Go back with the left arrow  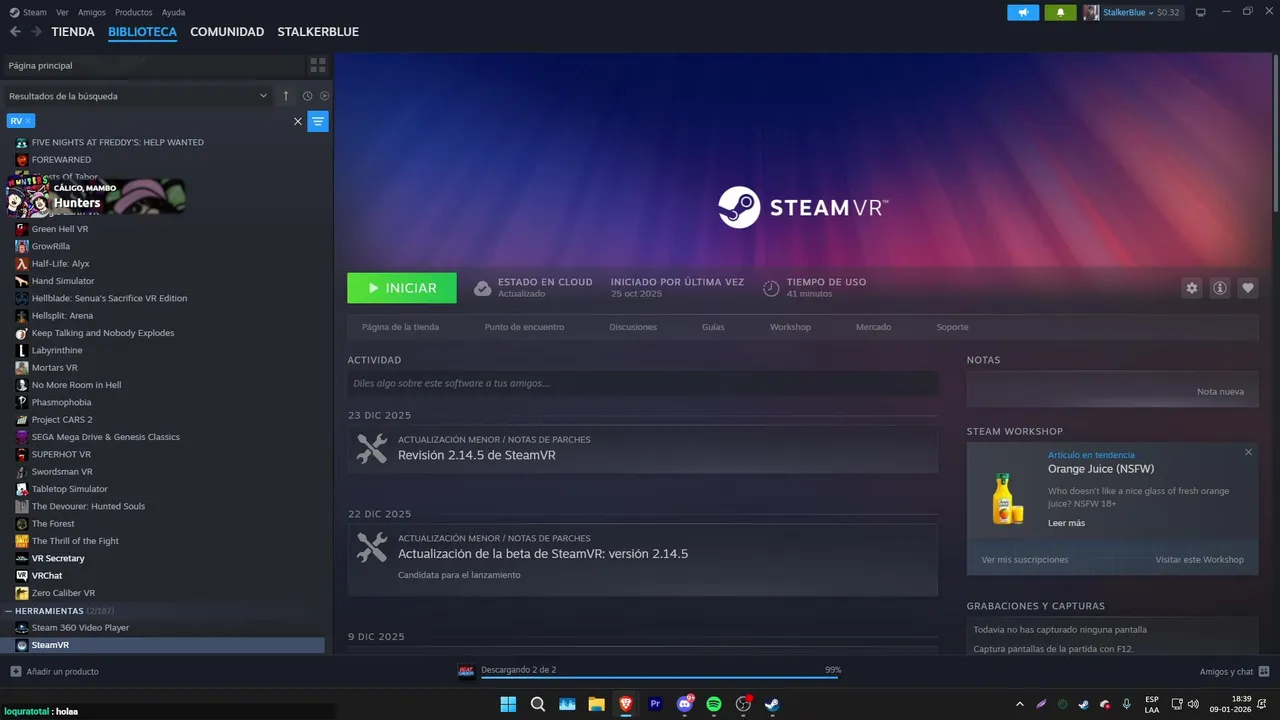pyautogui.click(x=15, y=32)
